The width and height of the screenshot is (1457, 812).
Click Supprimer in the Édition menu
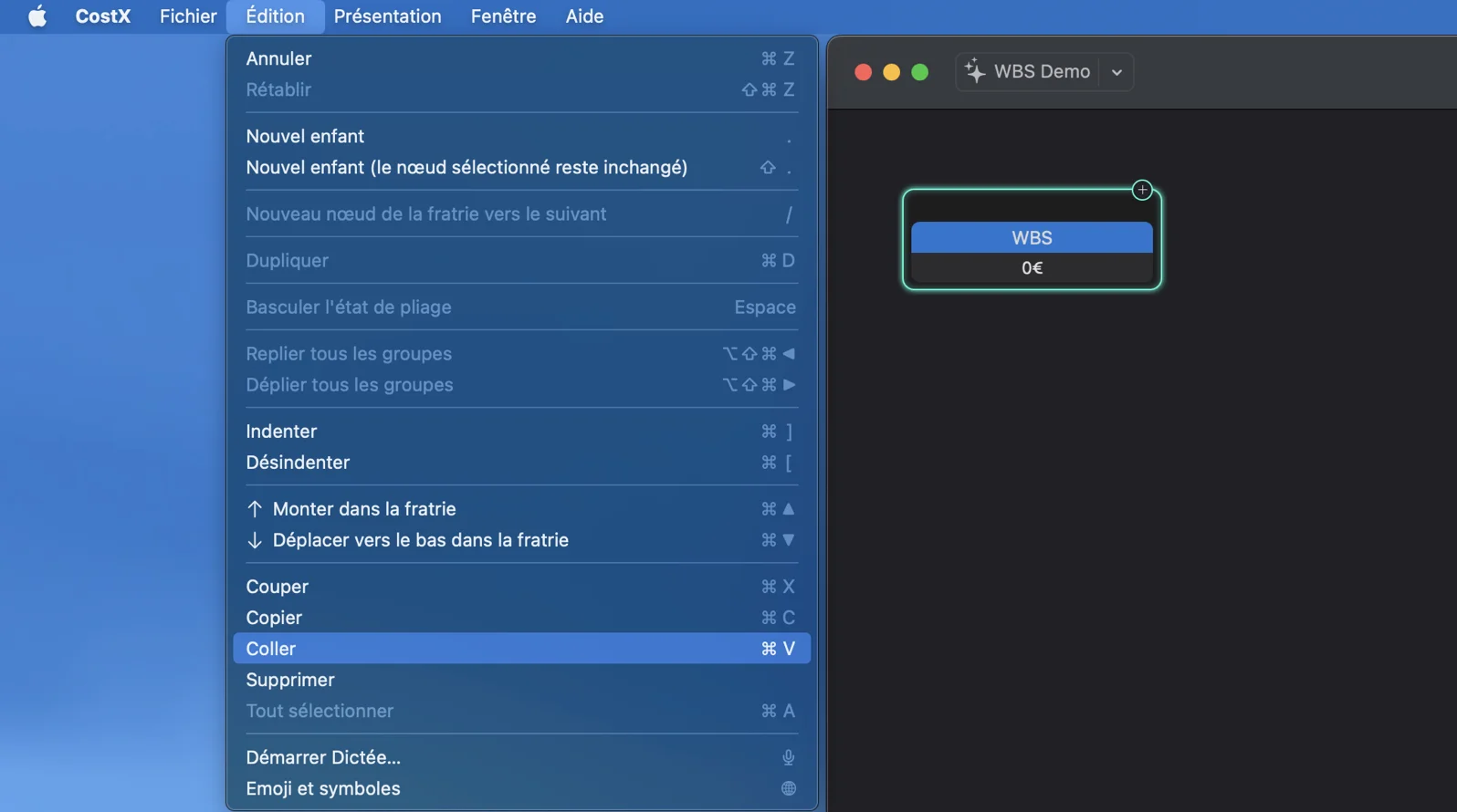290,680
